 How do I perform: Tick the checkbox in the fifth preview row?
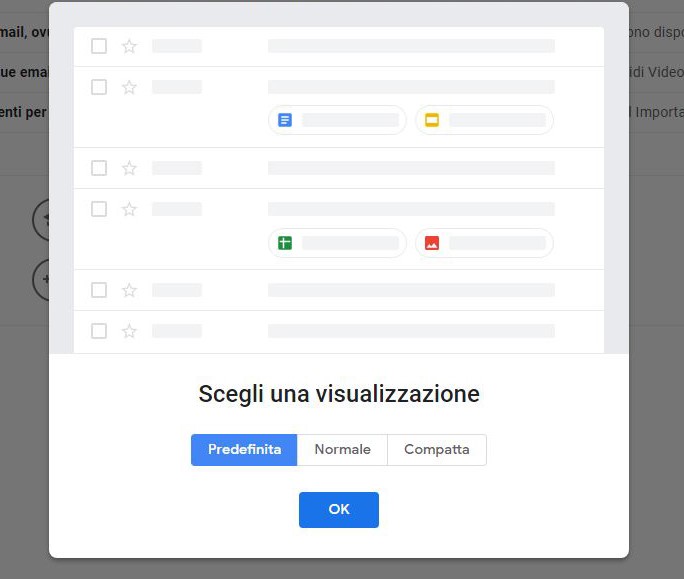click(99, 290)
